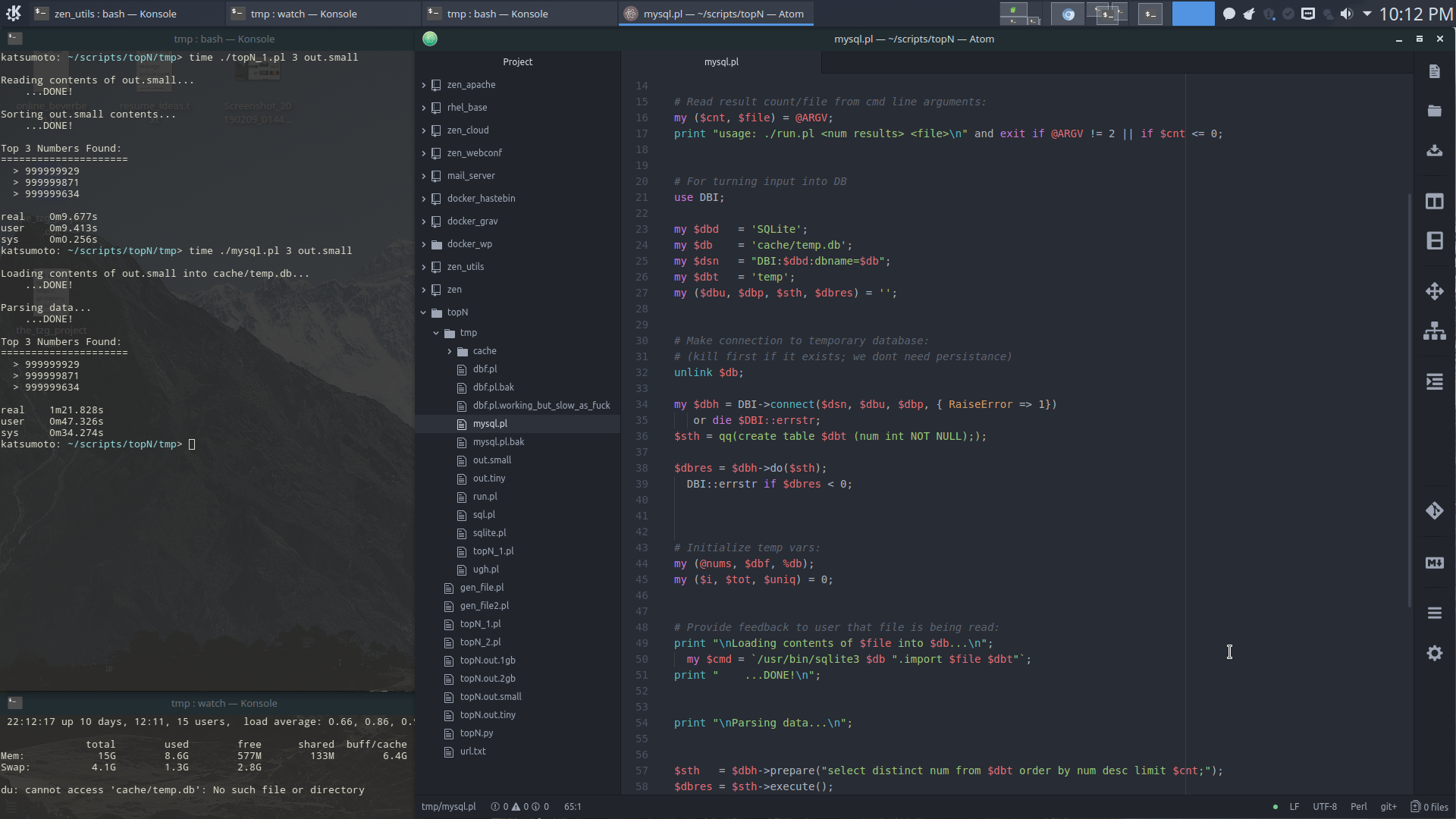Click the KDE application launcher icon
Screen dimensions: 1456x819
click(x=13, y=13)
